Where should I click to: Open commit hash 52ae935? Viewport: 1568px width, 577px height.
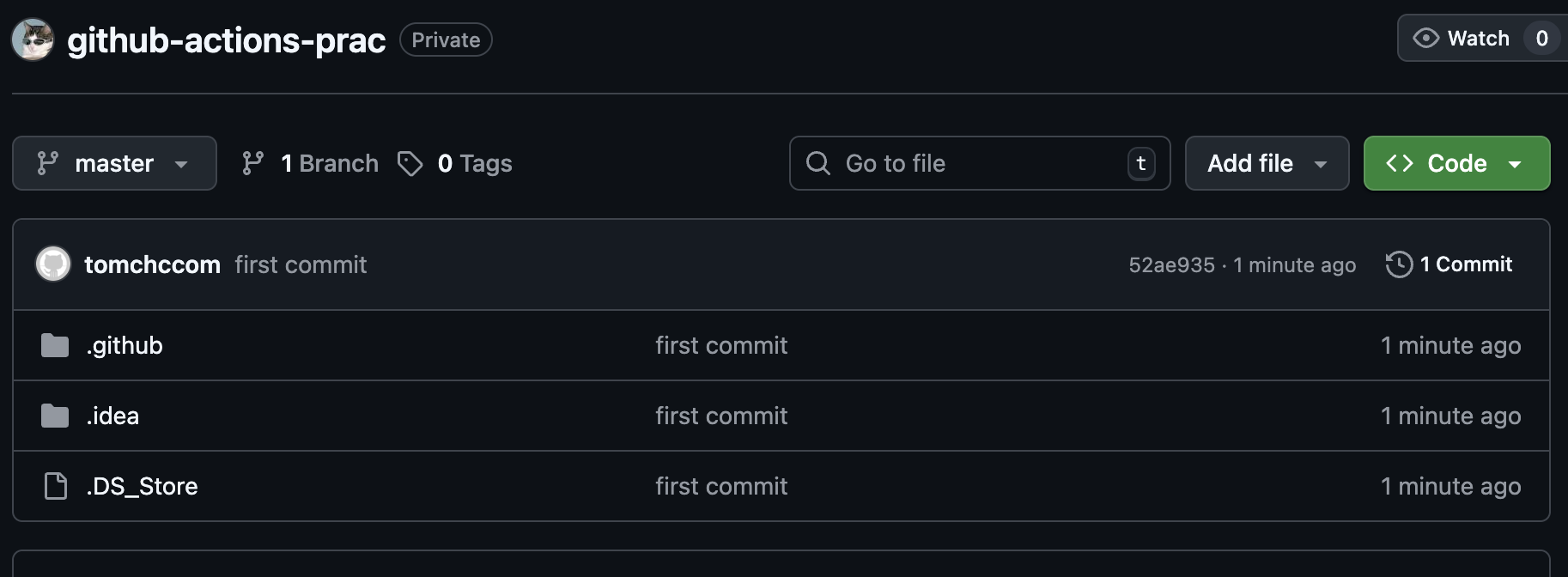(1171, 265)
